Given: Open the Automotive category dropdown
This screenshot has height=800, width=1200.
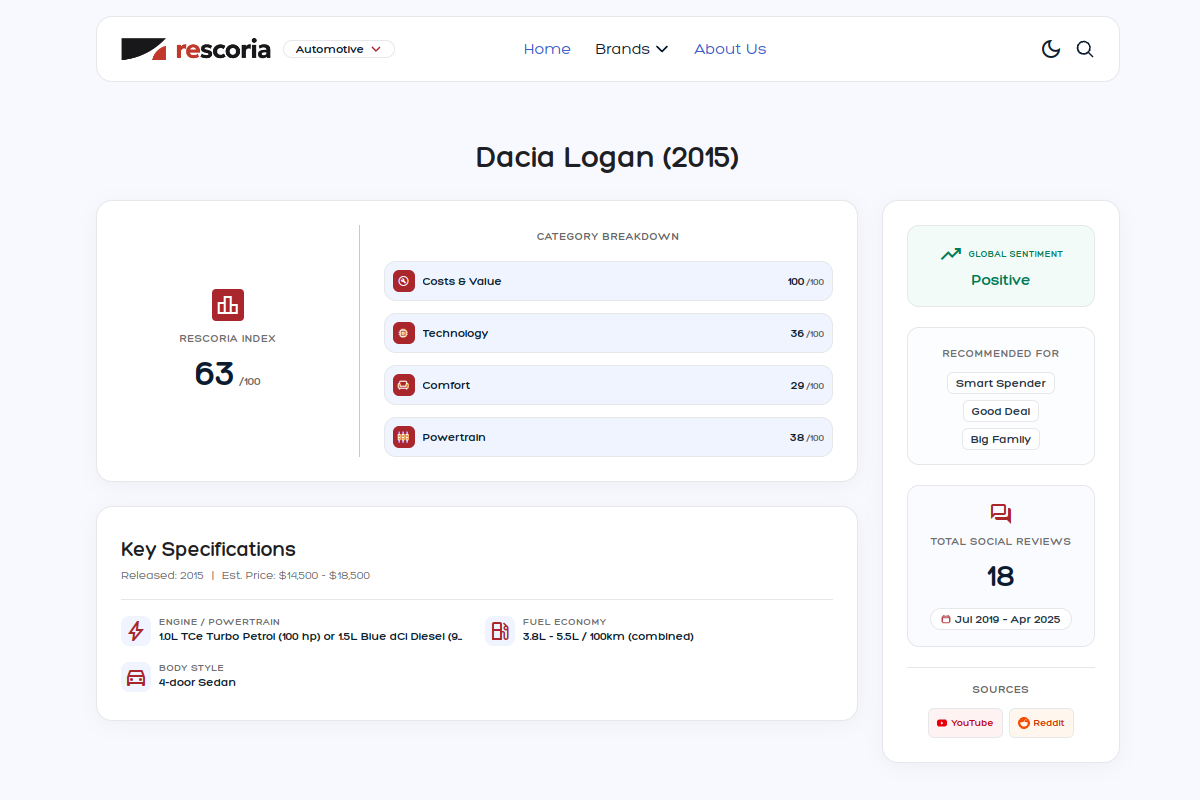Looking at the screenshot, I should (x=339, y=49).
